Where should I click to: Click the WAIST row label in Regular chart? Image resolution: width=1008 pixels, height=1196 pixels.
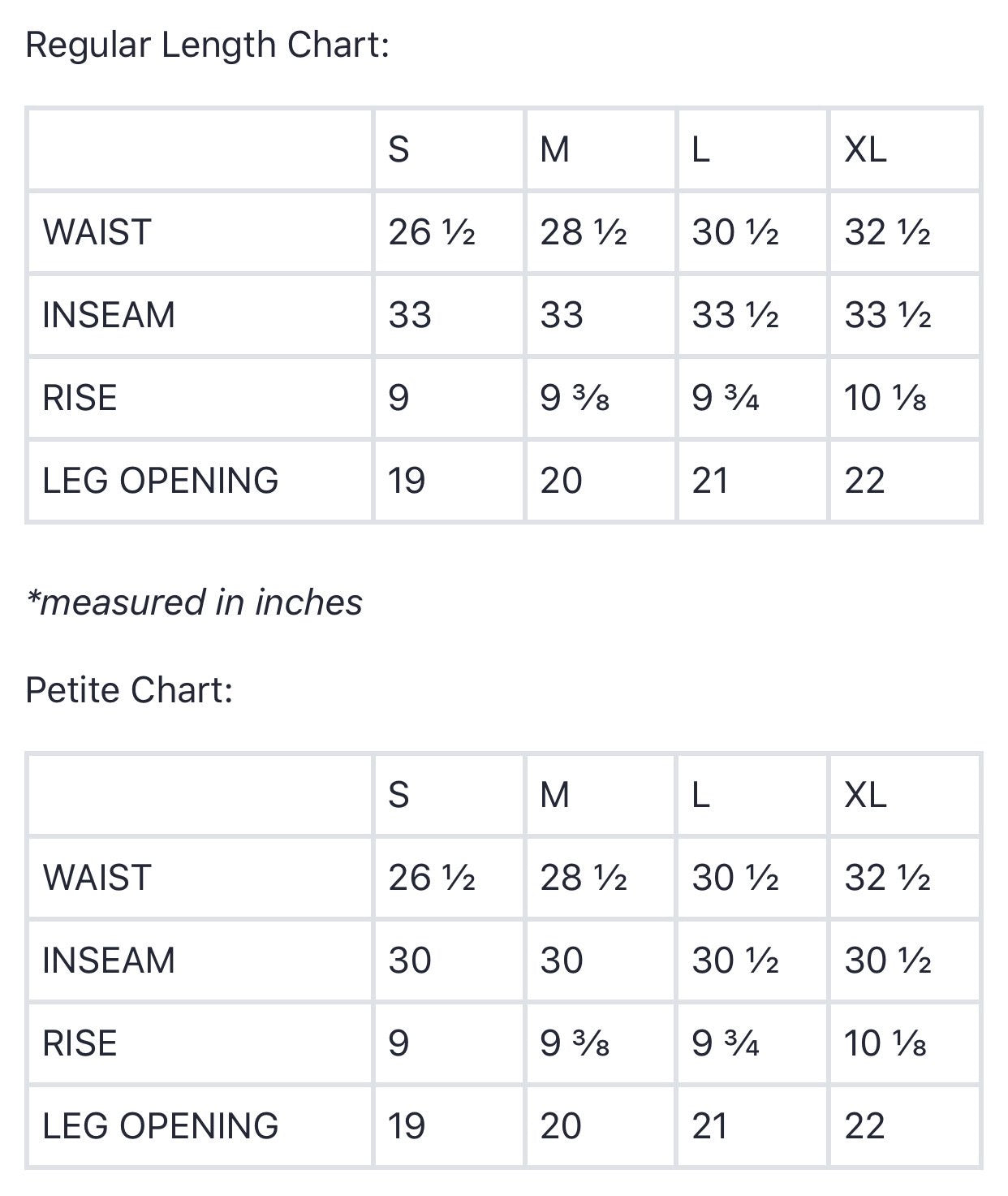pos(97,232)
